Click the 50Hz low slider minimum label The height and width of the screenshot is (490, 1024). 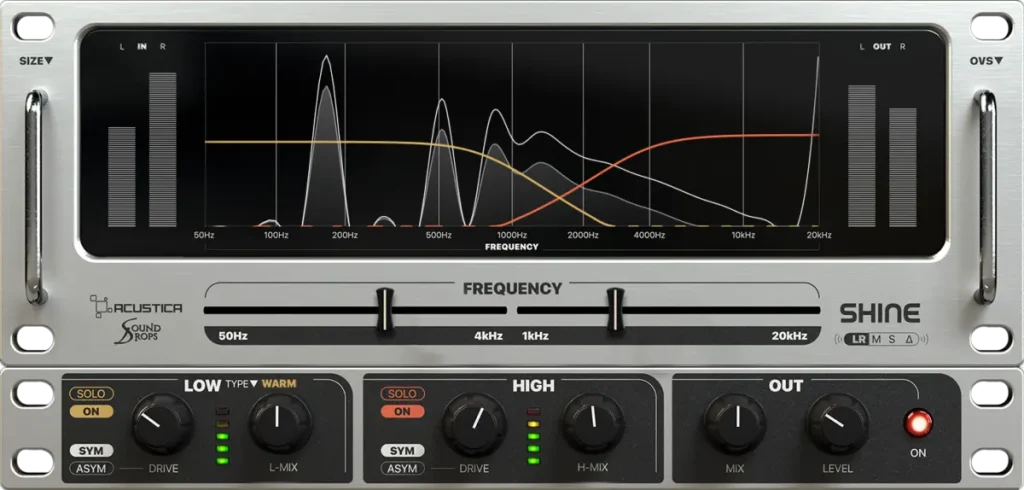click(233, 336)
